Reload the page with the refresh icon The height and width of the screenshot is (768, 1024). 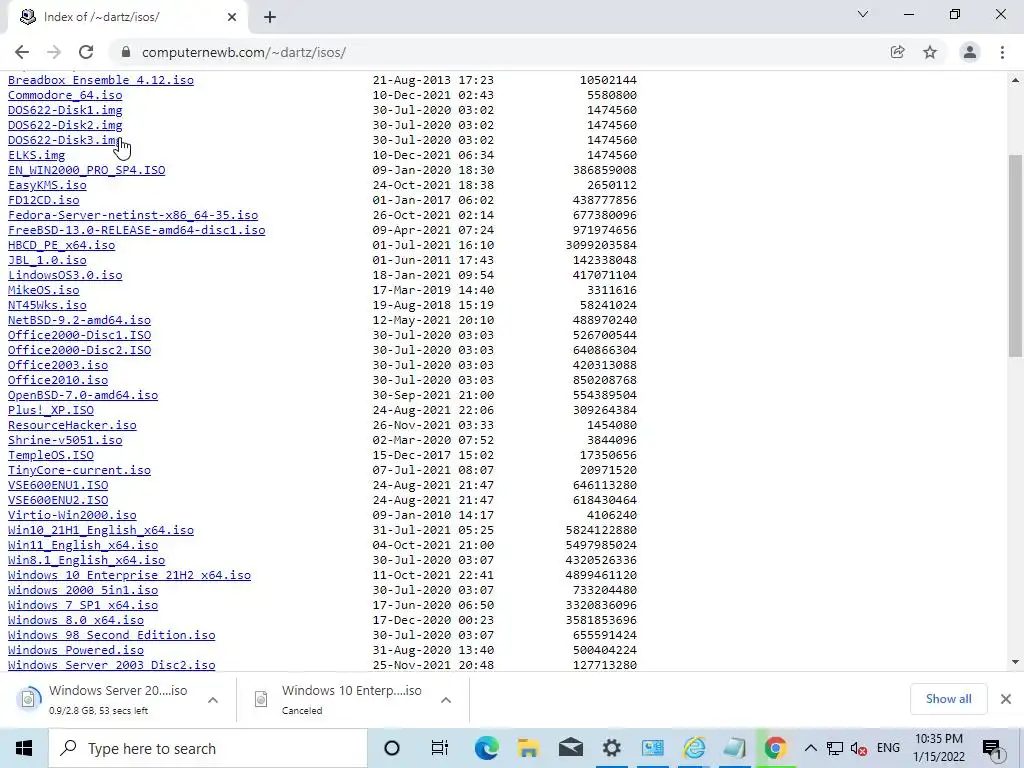coord(86,52)
